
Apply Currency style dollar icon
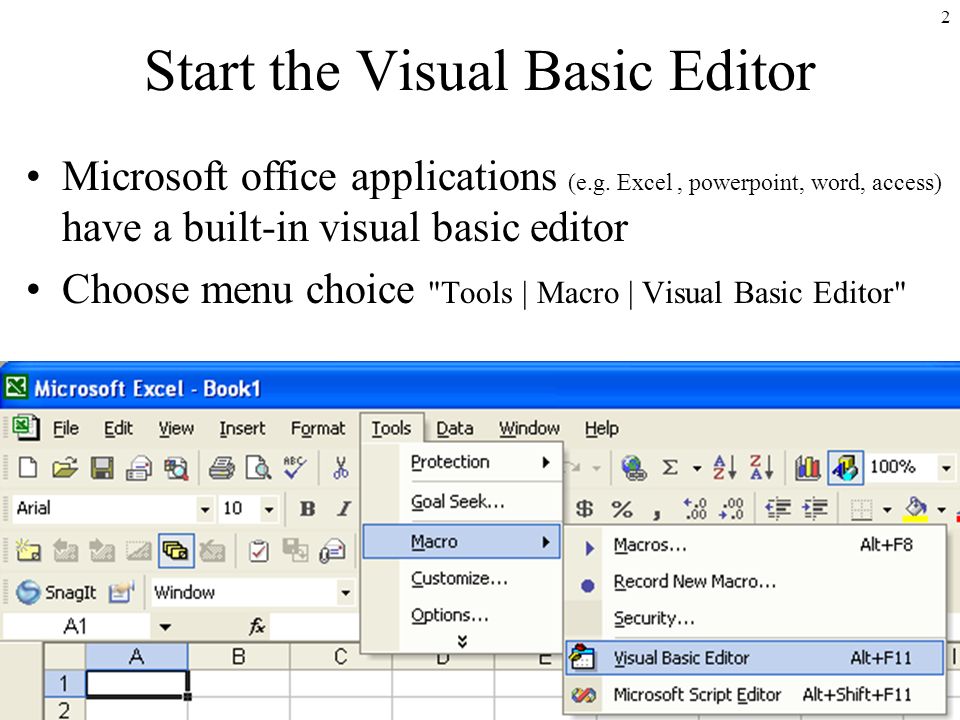click(584, 509)
